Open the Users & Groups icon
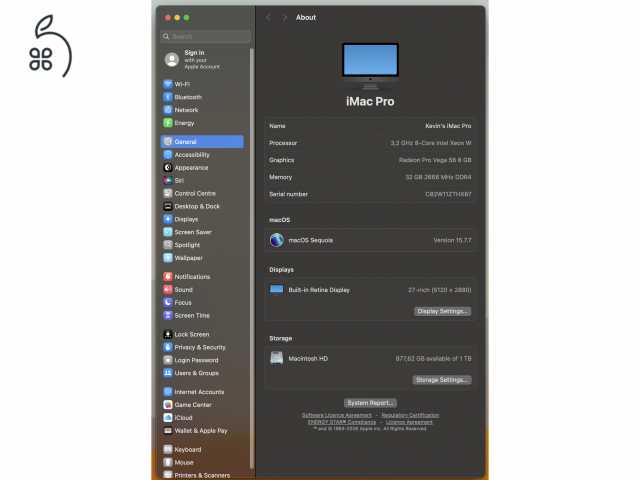Viewport: 640px width, 480px height. (x=168, y=373)
